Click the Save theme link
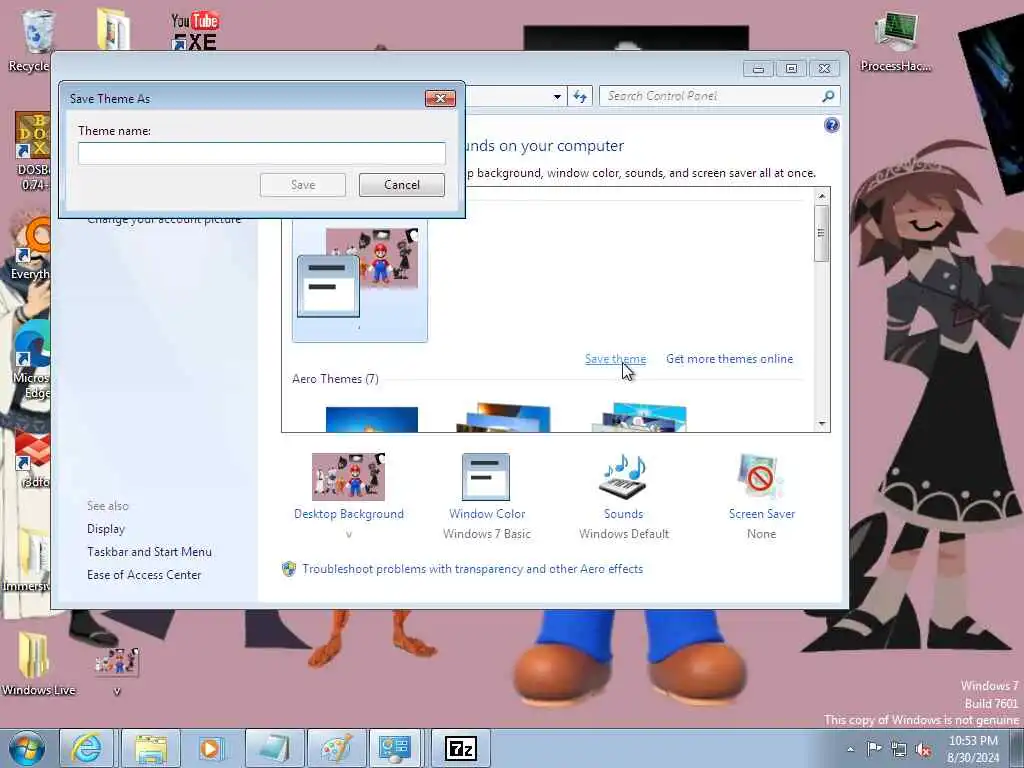 [615, 359]
